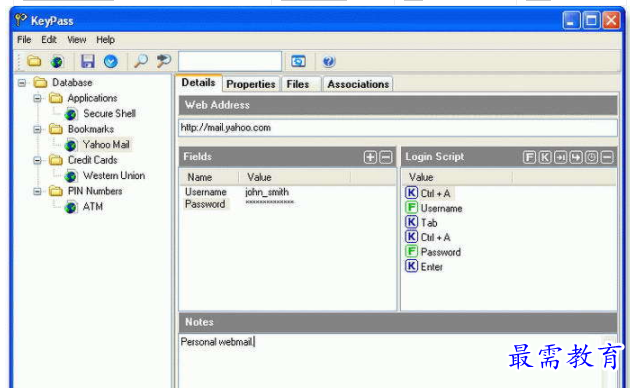Add a field with the plus icon
The width and height of the screenshot is (630, 388).
tap(370, 157)
